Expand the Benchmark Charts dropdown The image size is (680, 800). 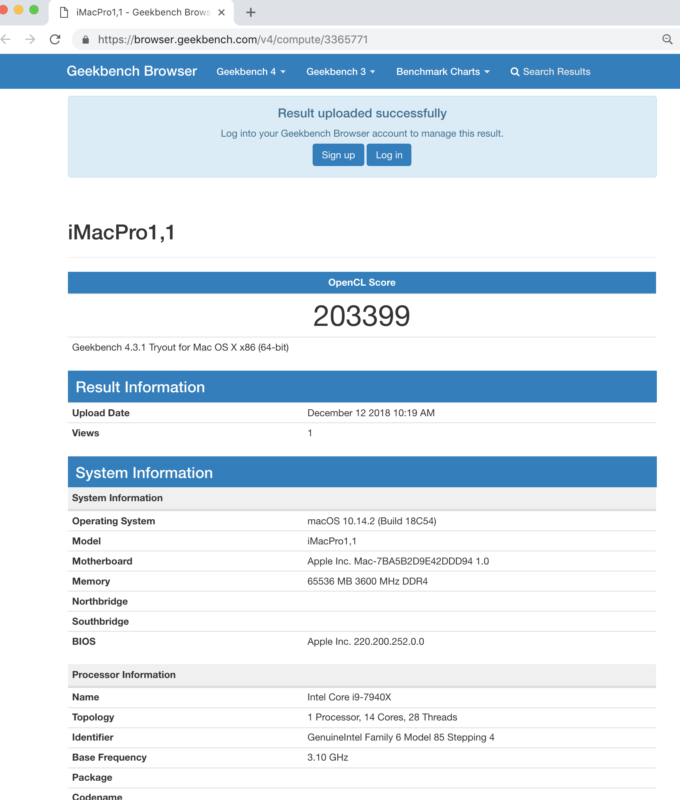pos(443,72)
